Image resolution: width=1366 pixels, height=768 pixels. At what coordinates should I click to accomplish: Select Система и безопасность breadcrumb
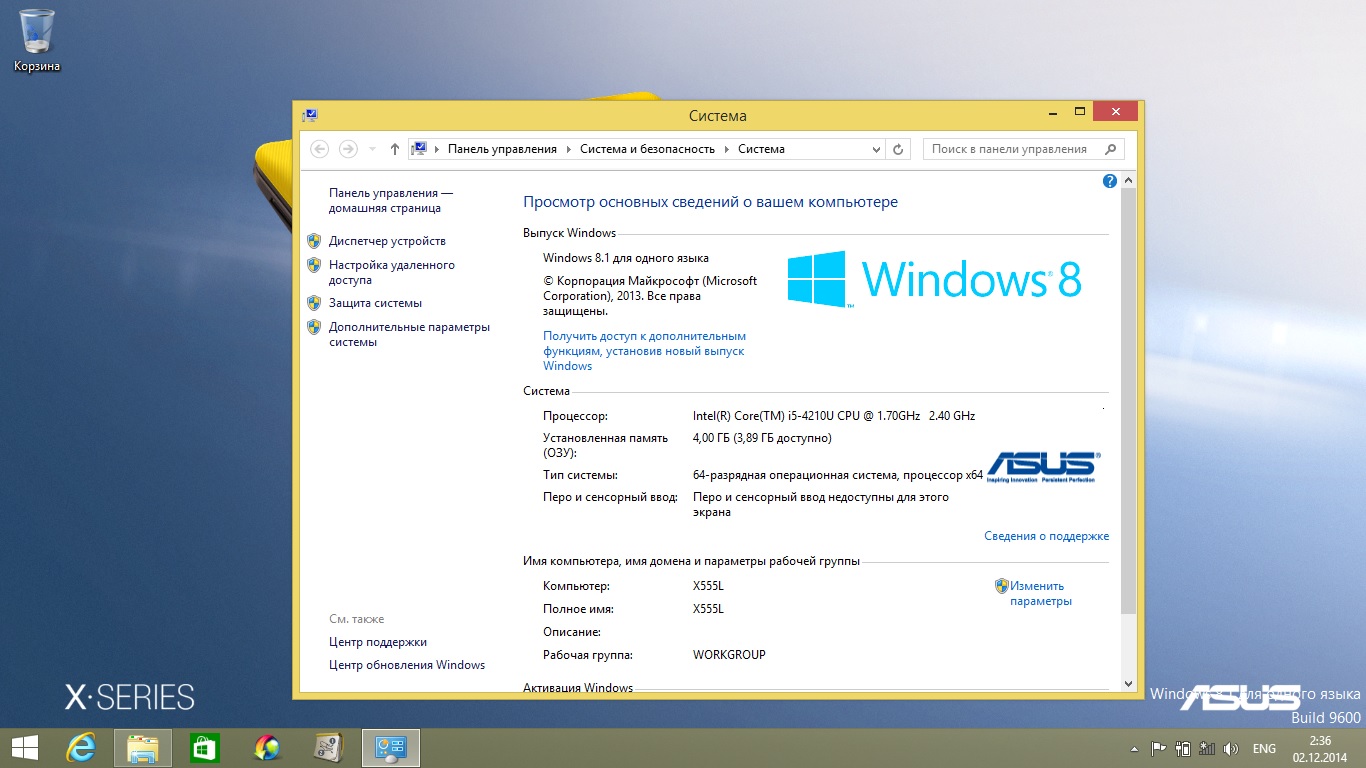point(647,149)
